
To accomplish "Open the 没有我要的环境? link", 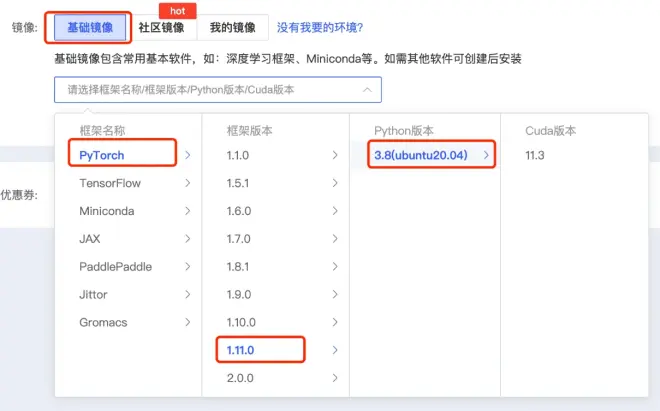I will [x=320, y=28].
